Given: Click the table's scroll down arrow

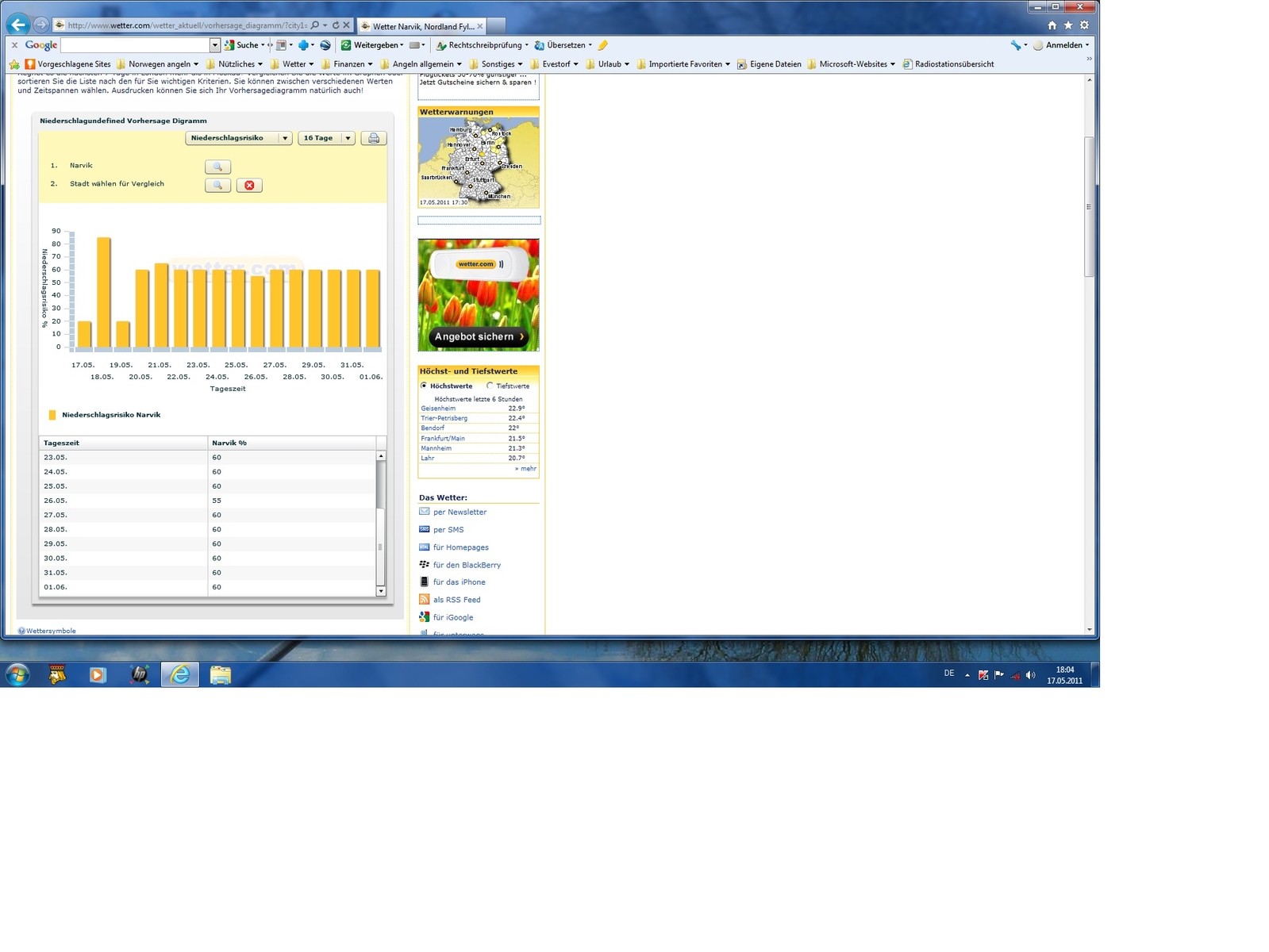Looking at the screenshot, I should pos(381,591).
